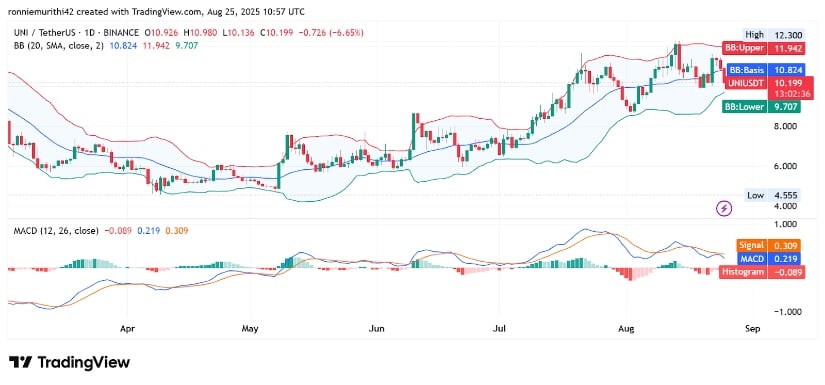Click the 8.000 price scale level
The image size is (825, 385).
pos(786,126)
